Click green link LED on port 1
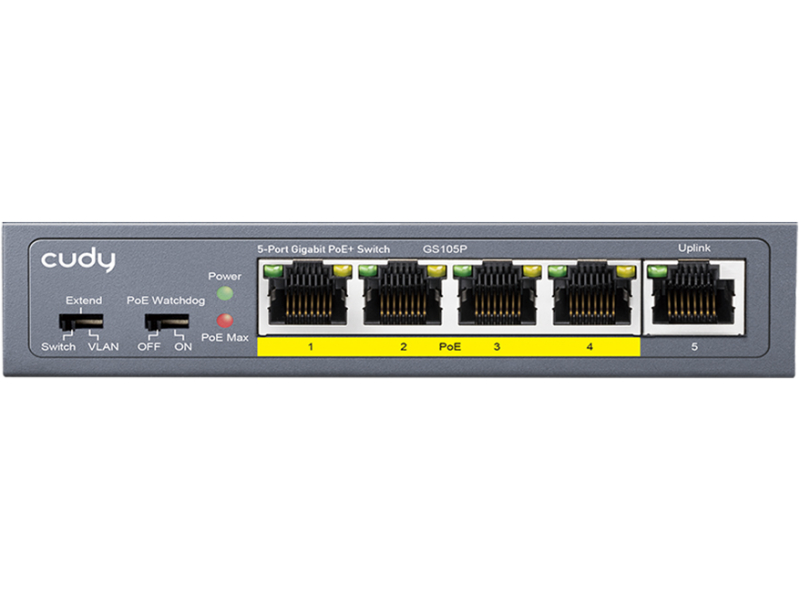Image resolution: width=800 pixels, height=600 pixels. pos(274,271)
